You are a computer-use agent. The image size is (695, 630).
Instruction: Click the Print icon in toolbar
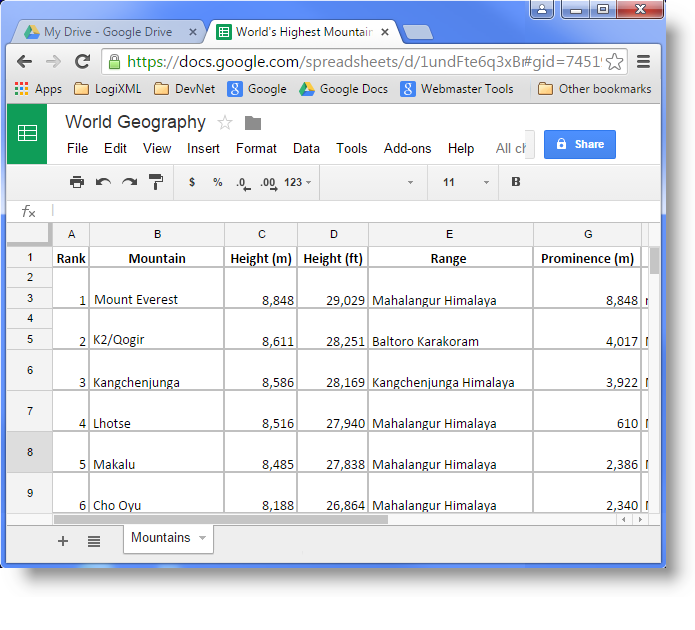click(77, 182)
